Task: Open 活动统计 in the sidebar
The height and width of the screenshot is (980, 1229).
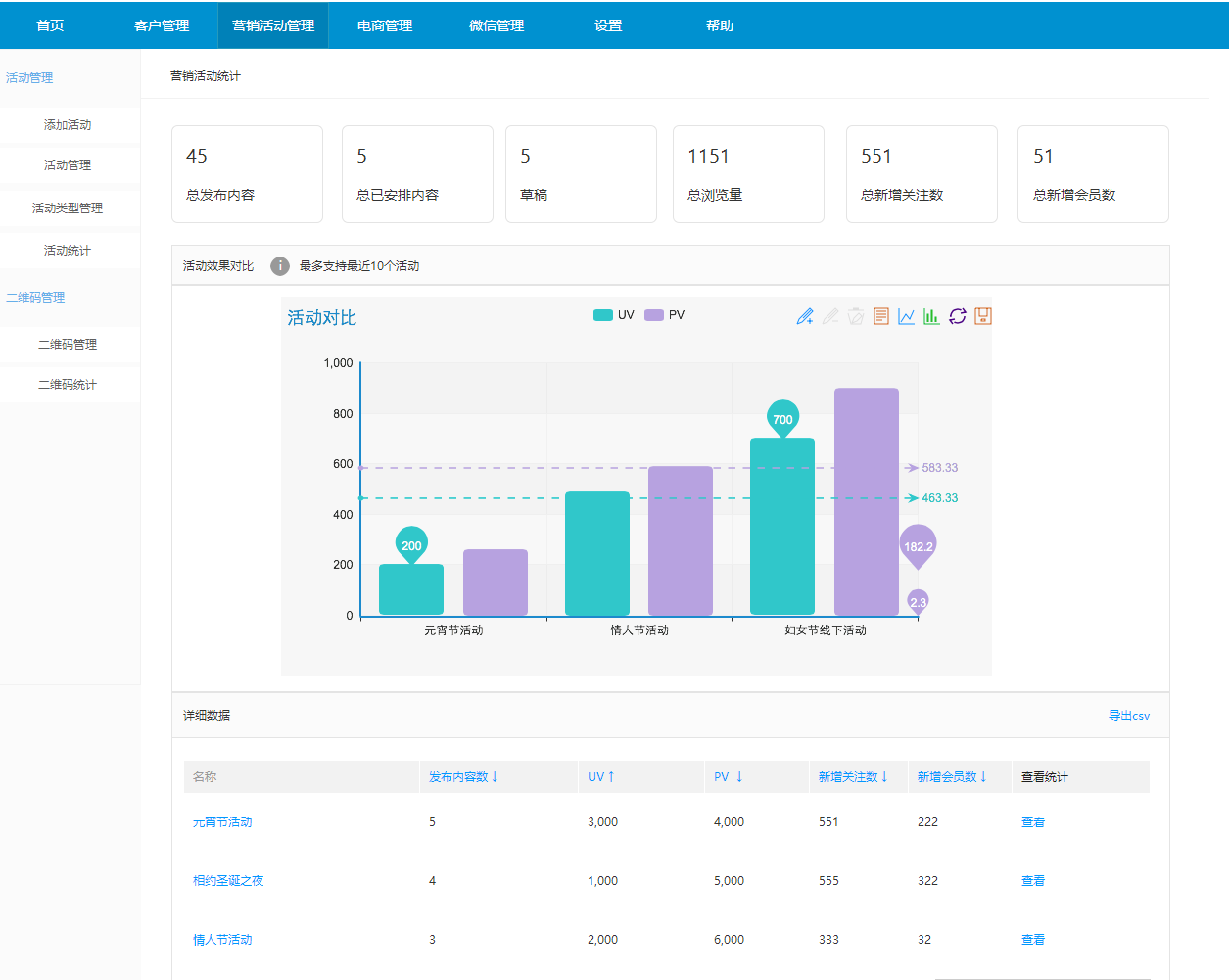Action: click(70, 251)
